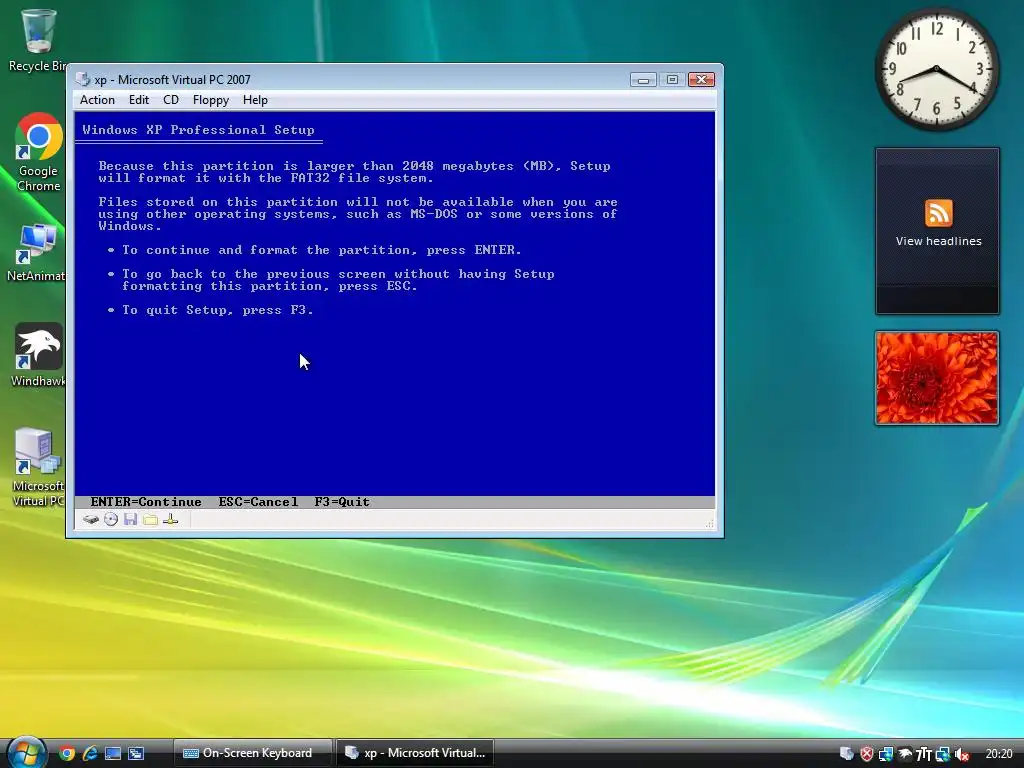The image size is (1024, 768).
Task: Open the Floppy menu
Action: [210, 100]
